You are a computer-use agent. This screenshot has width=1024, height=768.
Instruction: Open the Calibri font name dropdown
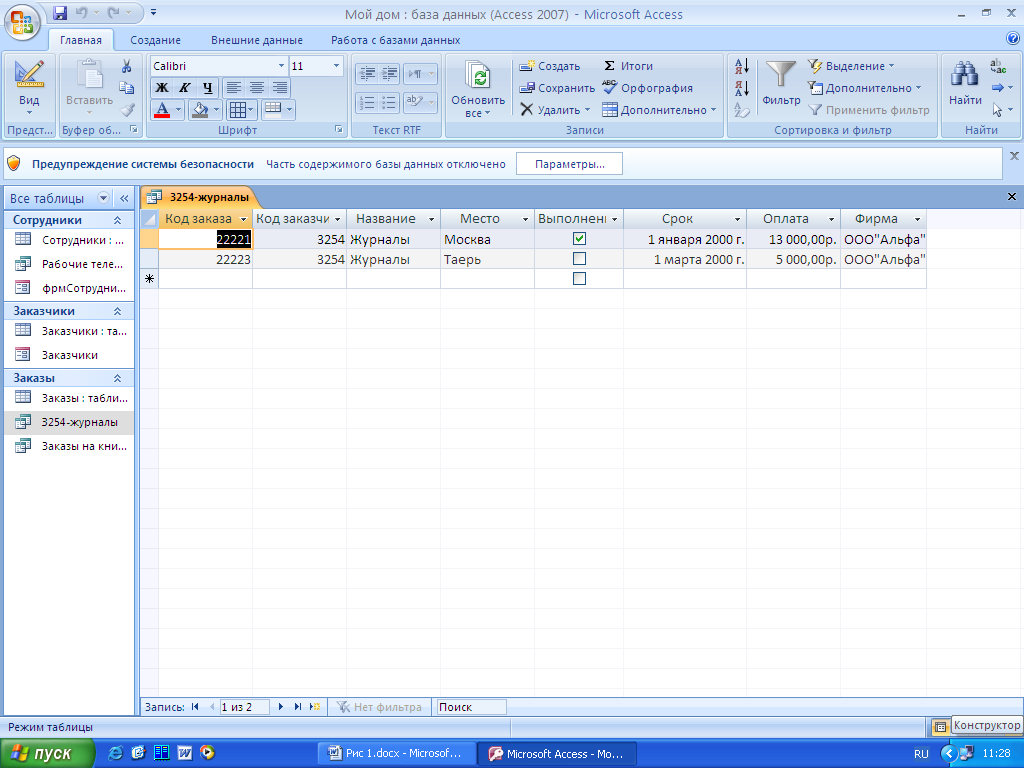[281, 66]
